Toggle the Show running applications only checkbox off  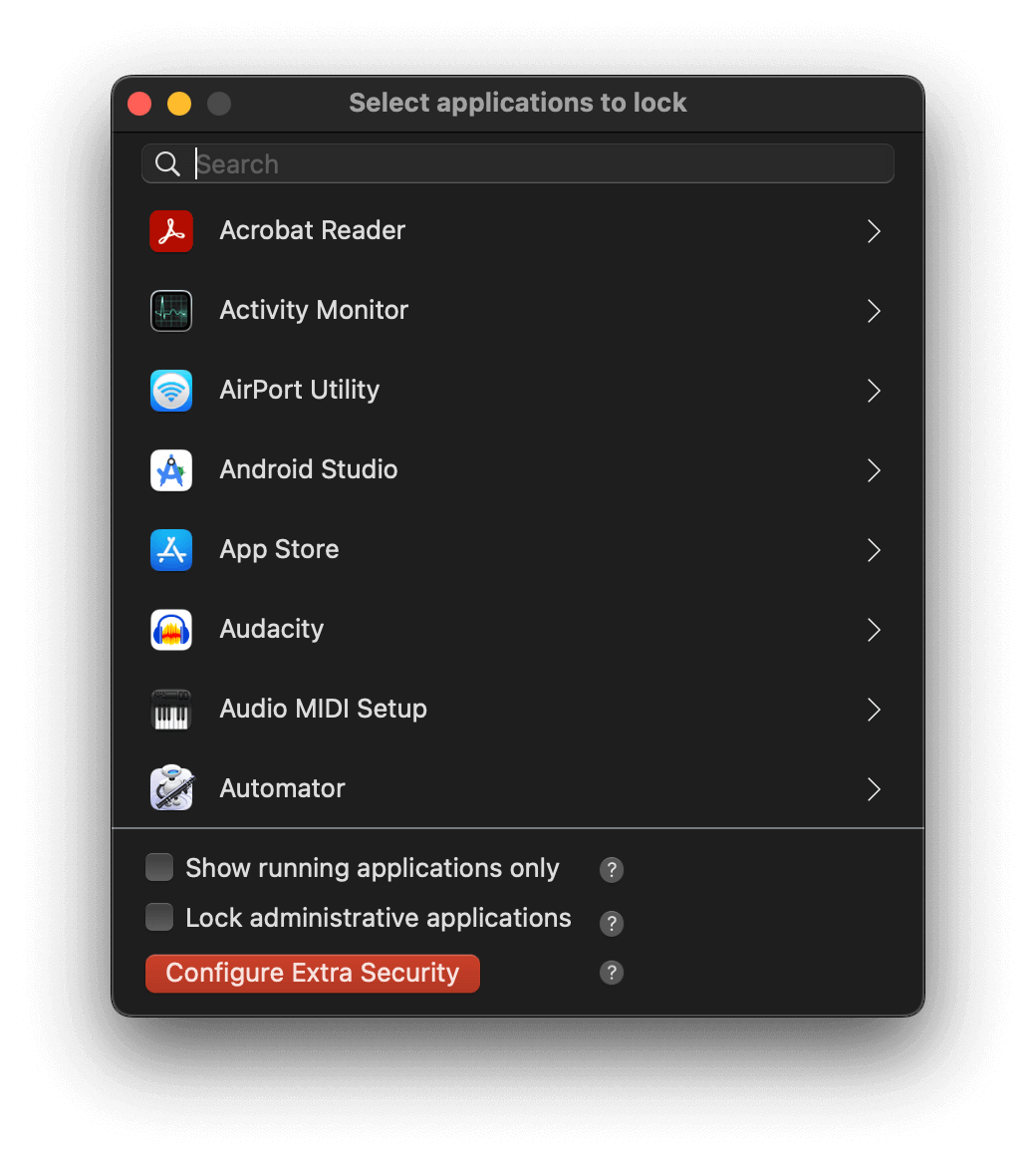coord(158,867)
